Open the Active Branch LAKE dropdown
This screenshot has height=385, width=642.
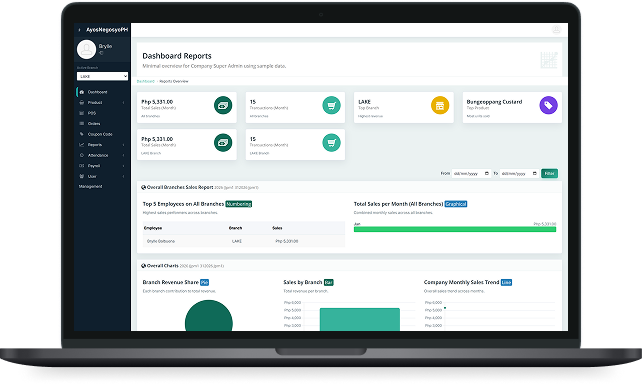click(102, 76)
